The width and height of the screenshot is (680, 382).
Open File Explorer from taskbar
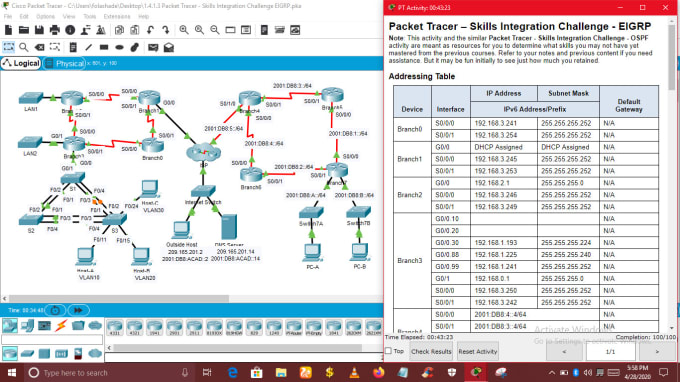[281, 372]
